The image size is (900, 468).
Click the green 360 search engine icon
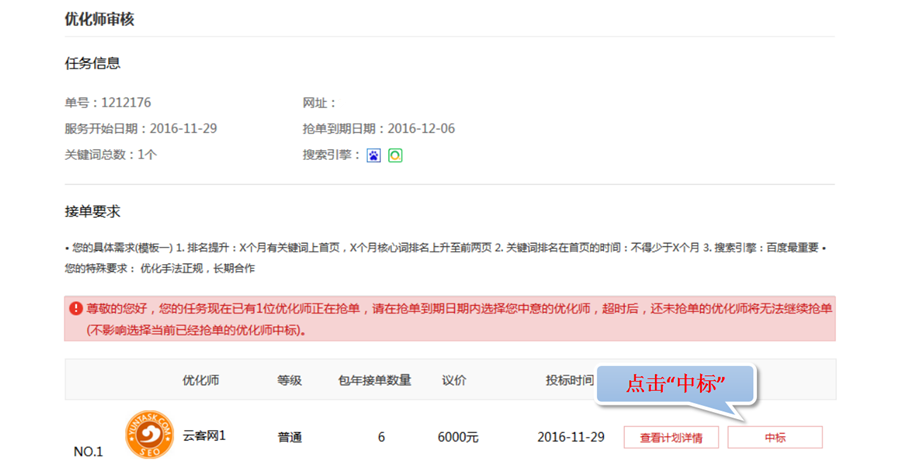click(395, 156)
